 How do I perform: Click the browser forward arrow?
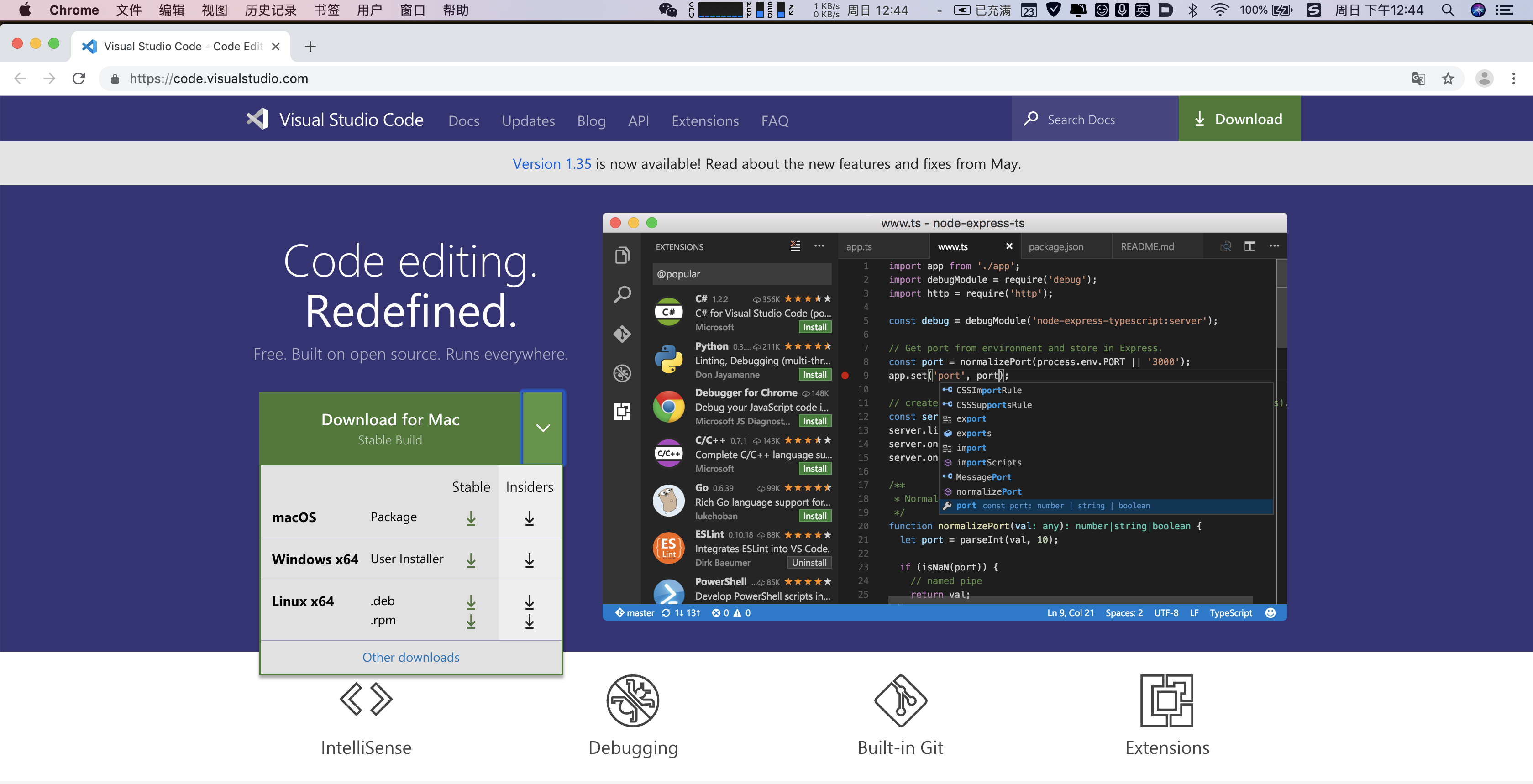(x=49, y=78)
